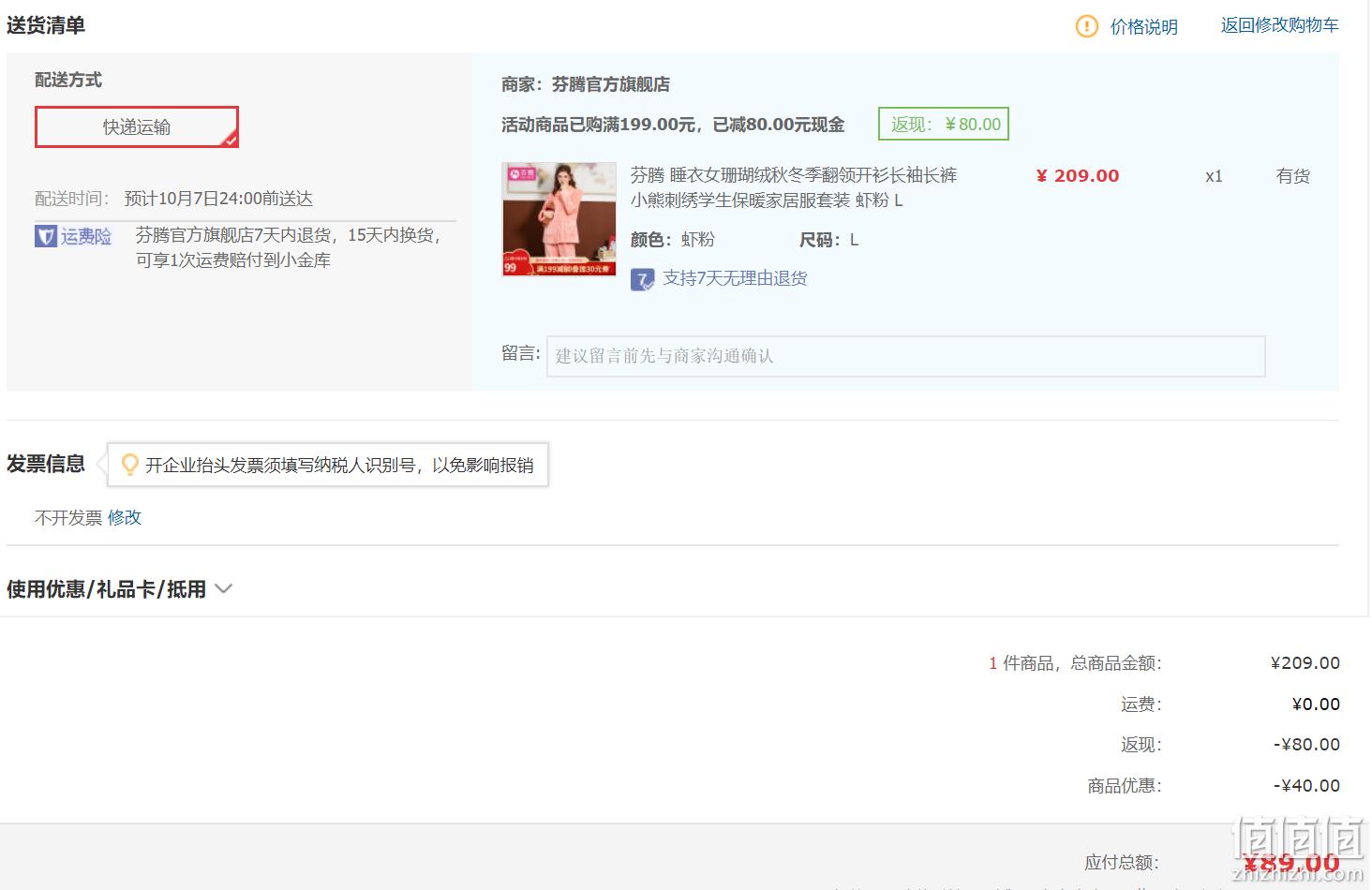Click merchant name 芬腾官方旗舰店
This screenshot has height=890, width=1372.
click(611, 84)
